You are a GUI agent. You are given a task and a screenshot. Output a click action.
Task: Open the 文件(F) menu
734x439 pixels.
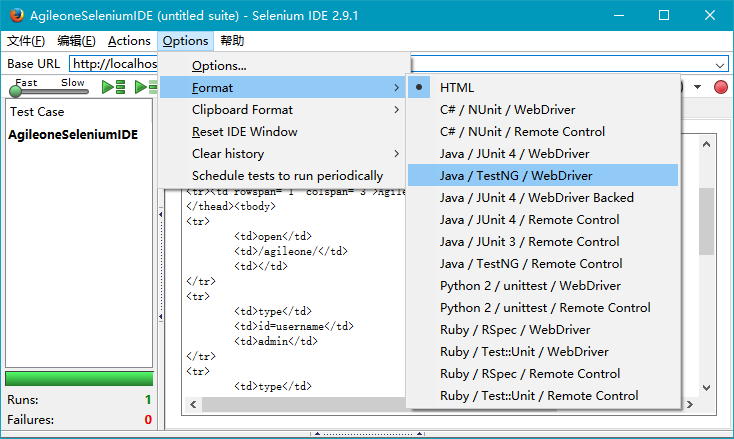tap(26, 41)
